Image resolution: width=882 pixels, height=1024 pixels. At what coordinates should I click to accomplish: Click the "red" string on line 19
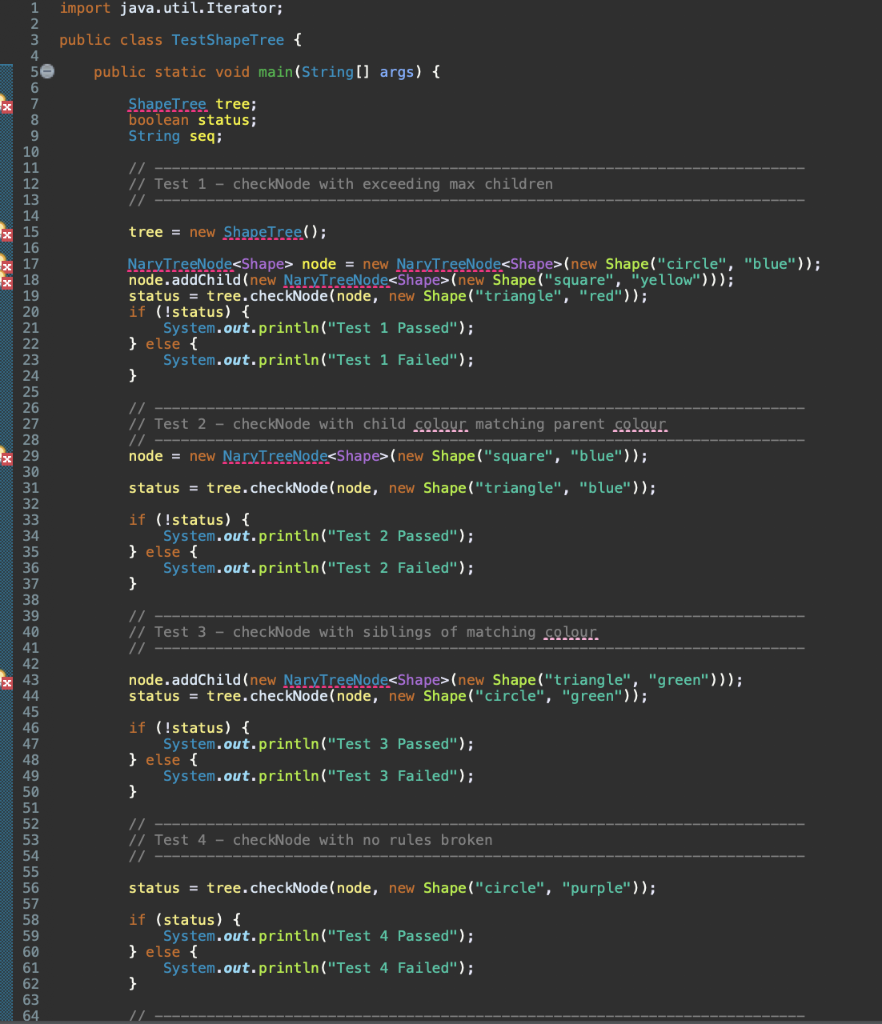click(x=601, y=296)
